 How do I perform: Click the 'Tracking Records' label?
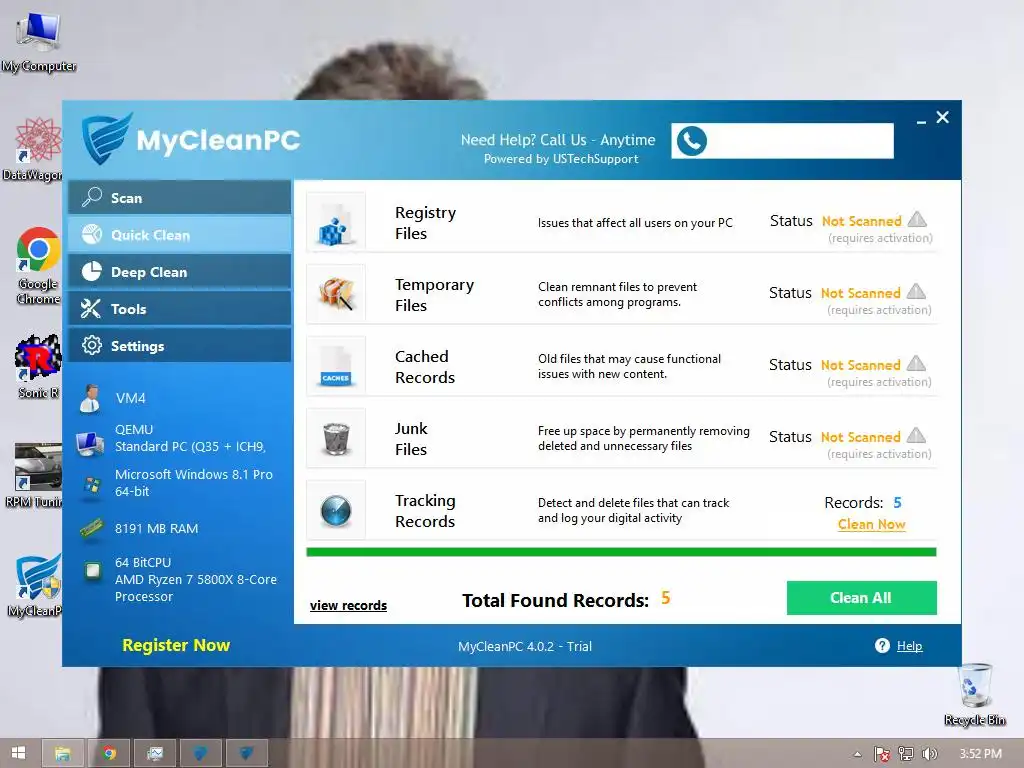pyautogui.click(x=424, y=510)
